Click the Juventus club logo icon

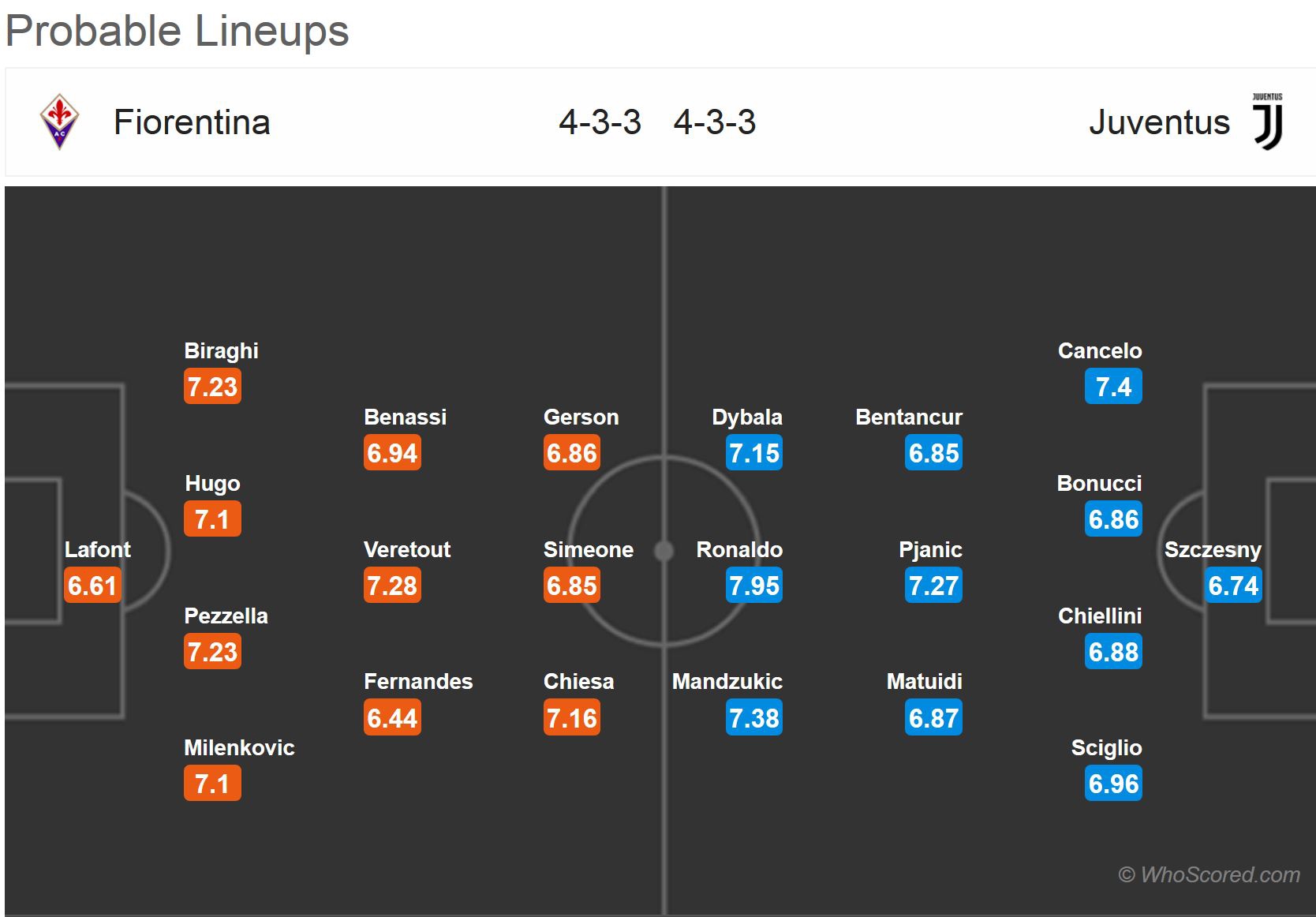(x=1268, y=122)
